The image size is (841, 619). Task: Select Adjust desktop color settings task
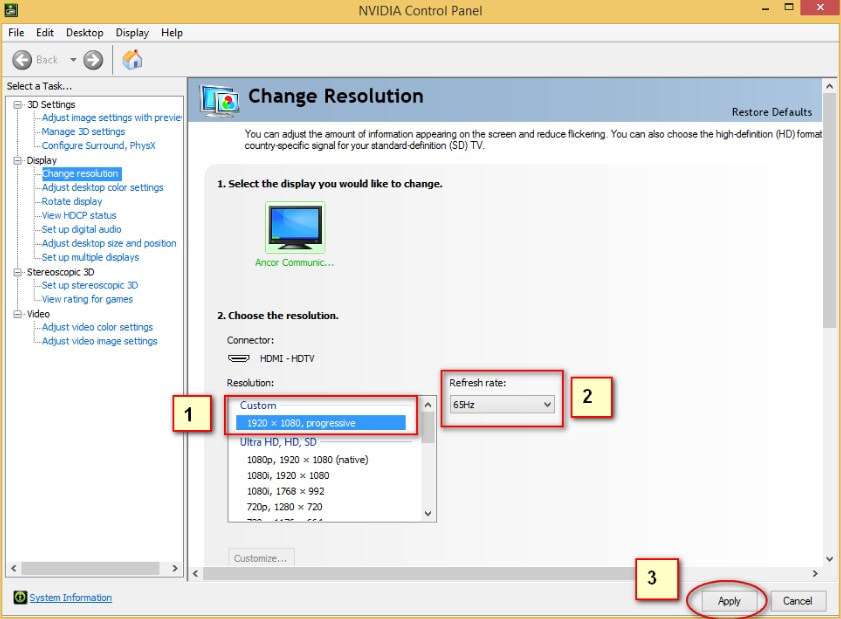[102, 188]
